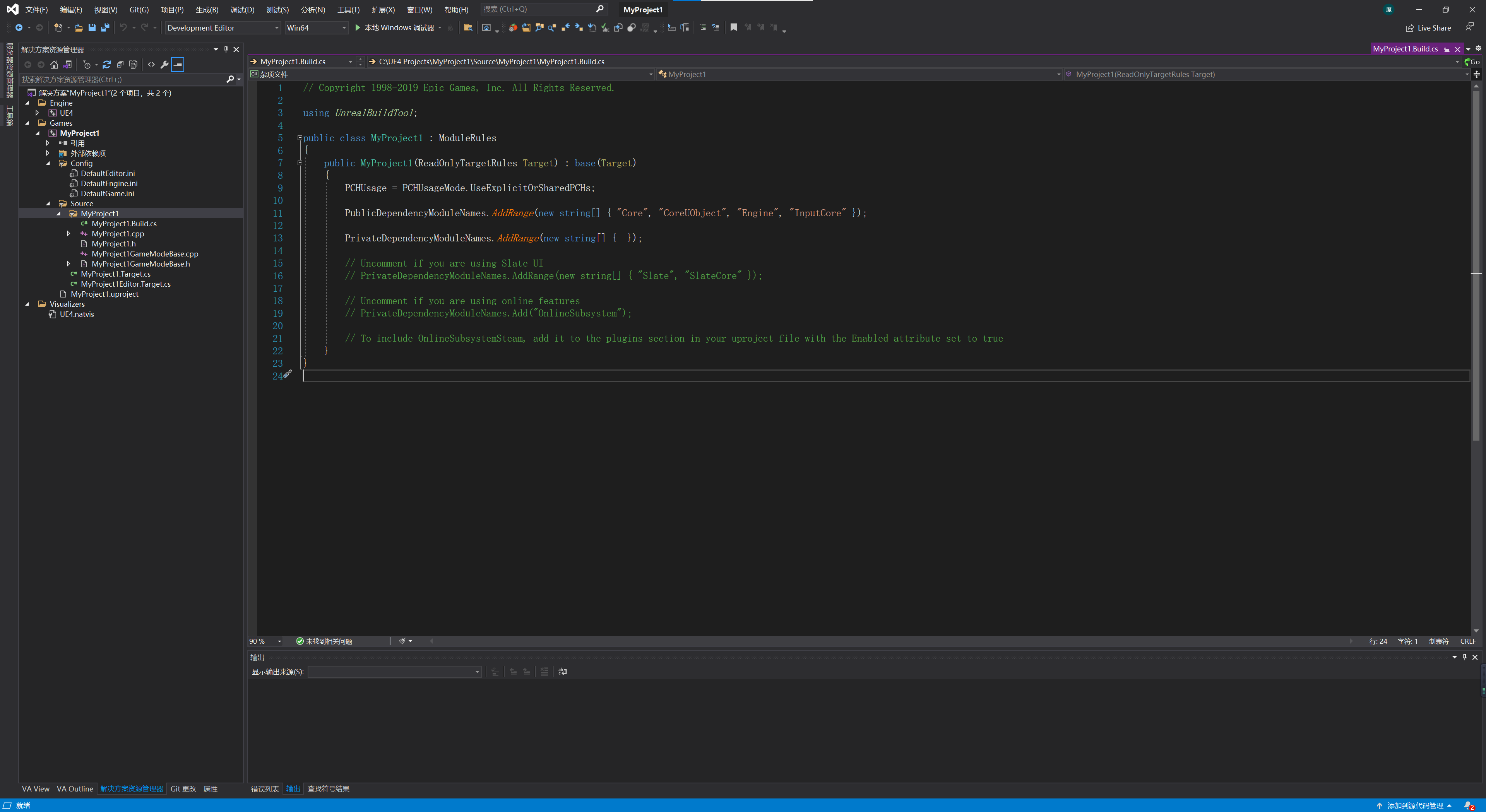Open the Win64 platform dropdown

pyautogui.click(x=316, y=28)
